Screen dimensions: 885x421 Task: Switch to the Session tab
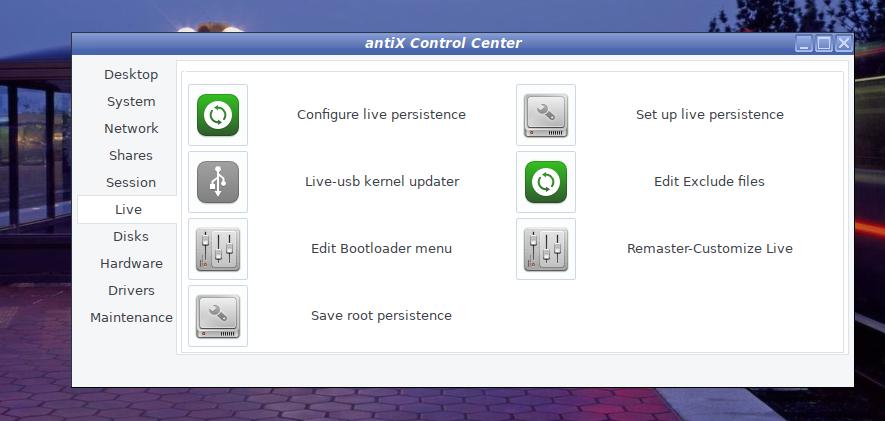(131, 183)
